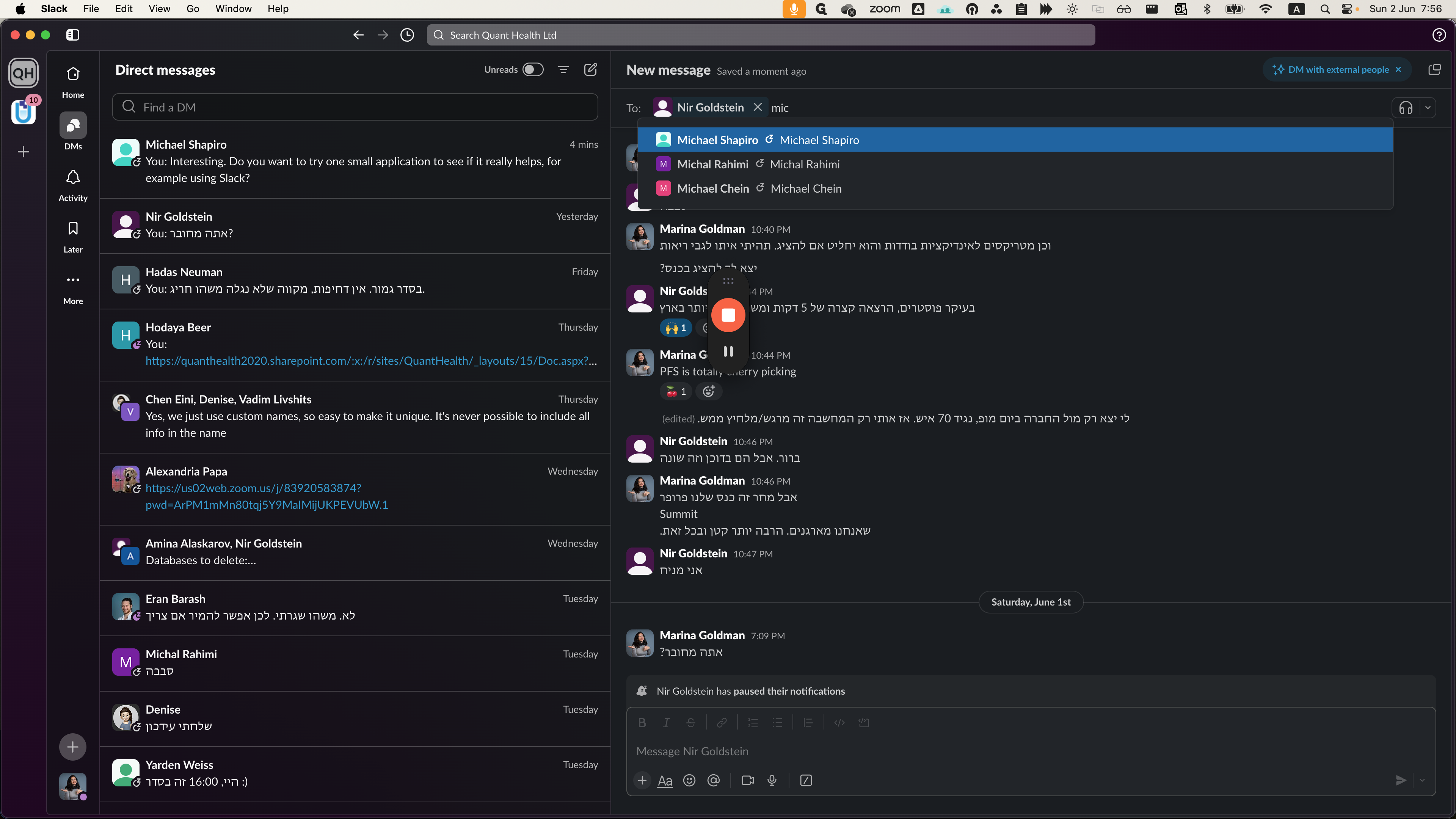Insert a code block
Screen dimensions: 1456x819
pos(864,722)
